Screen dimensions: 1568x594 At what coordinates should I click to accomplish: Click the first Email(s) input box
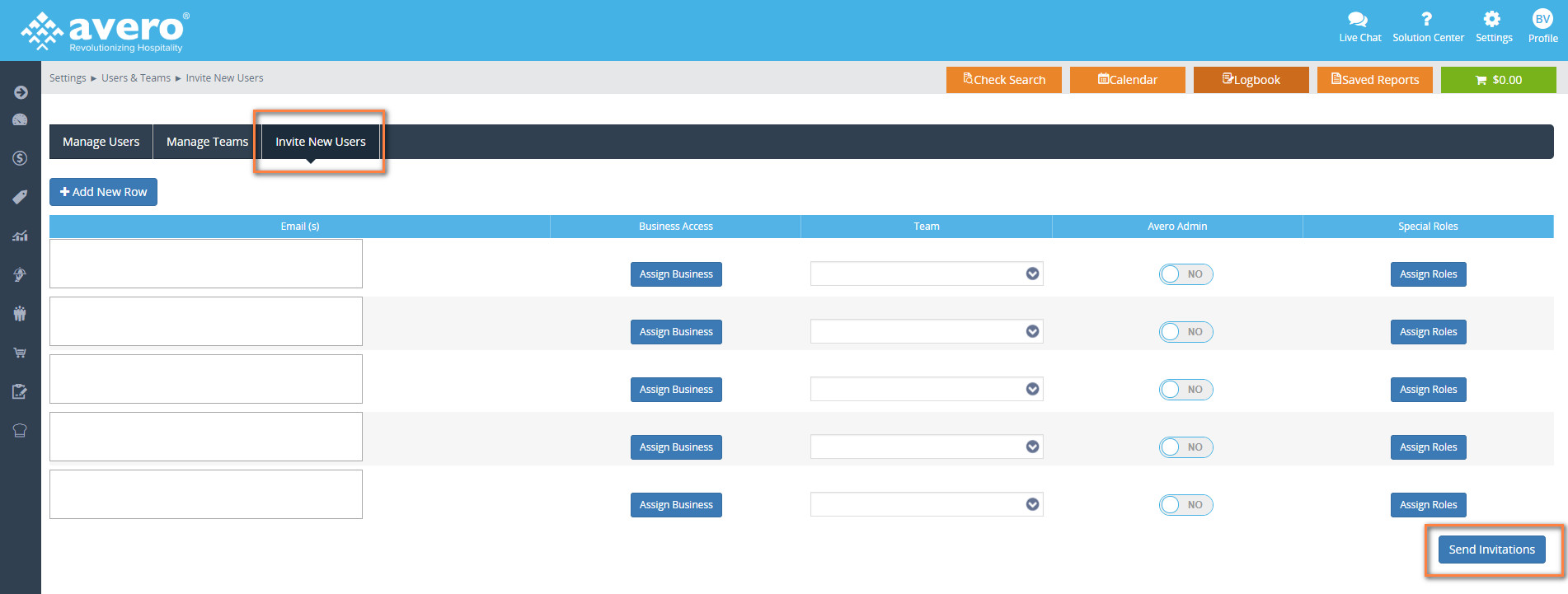[x=206, y=264]
